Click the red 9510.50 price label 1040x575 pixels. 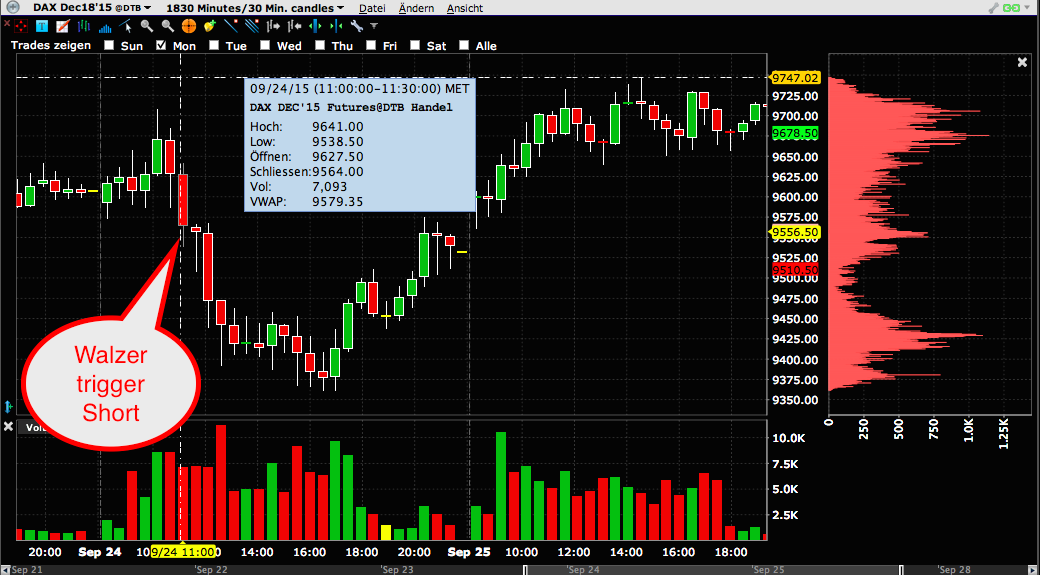[795, 270]
